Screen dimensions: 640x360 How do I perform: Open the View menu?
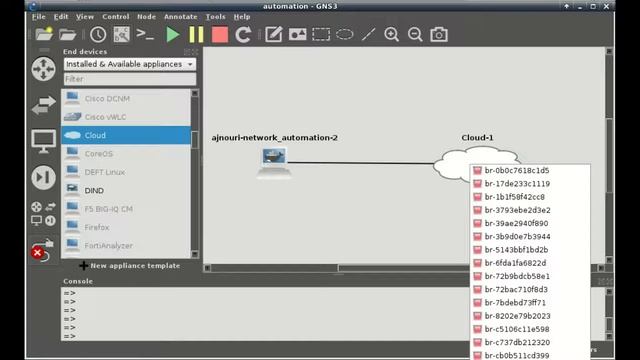pyautogui.click(x=85, y=17)
